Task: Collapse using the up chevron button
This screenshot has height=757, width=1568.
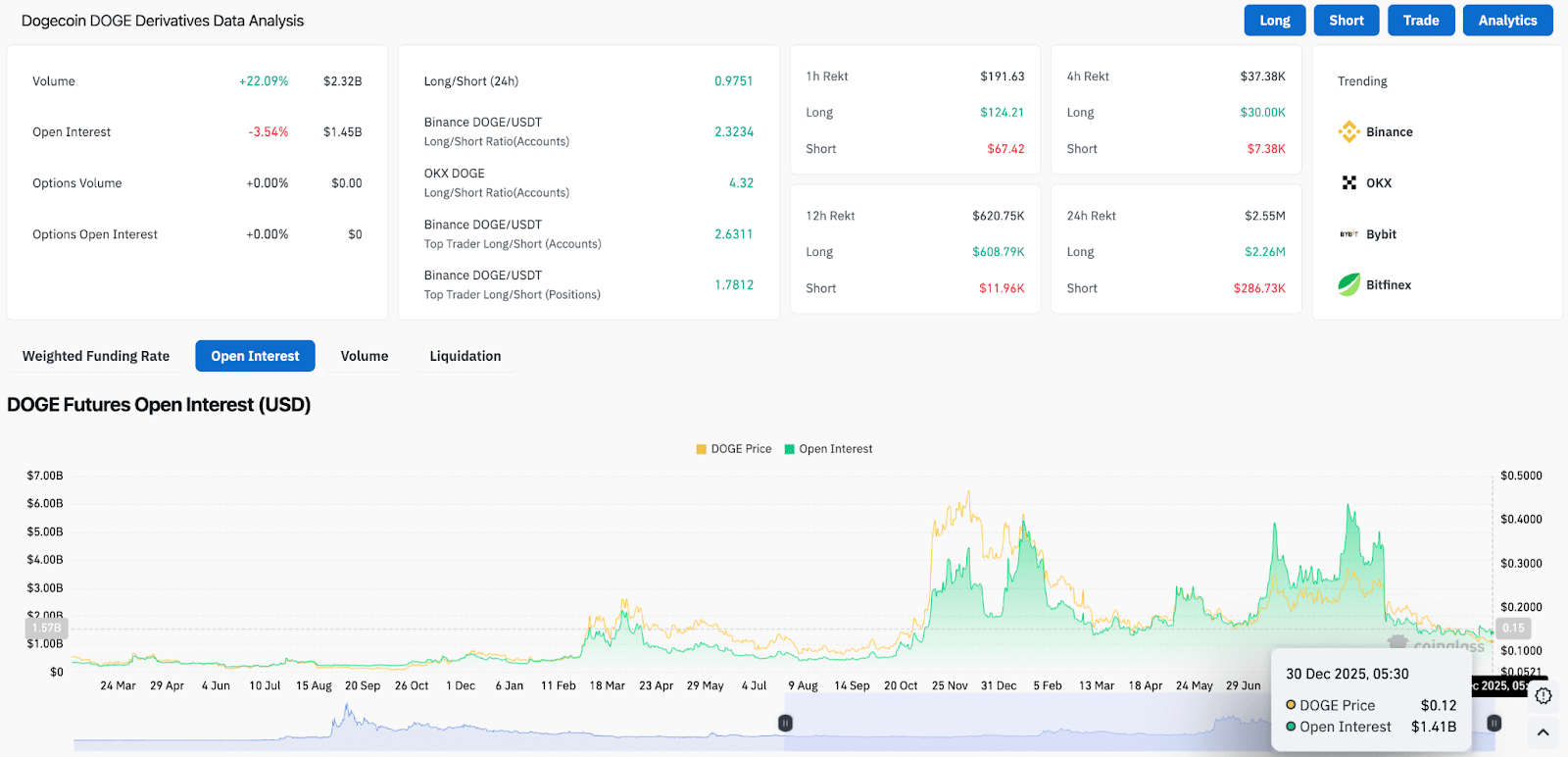Action: tap(1543, 732)
